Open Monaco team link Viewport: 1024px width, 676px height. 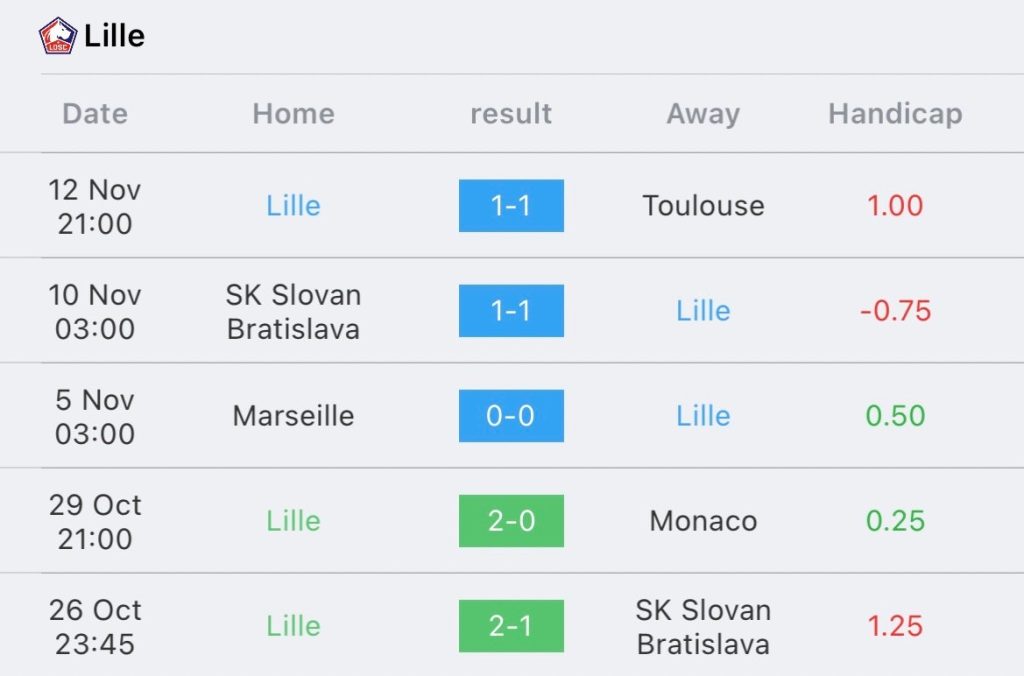point(703,521)
